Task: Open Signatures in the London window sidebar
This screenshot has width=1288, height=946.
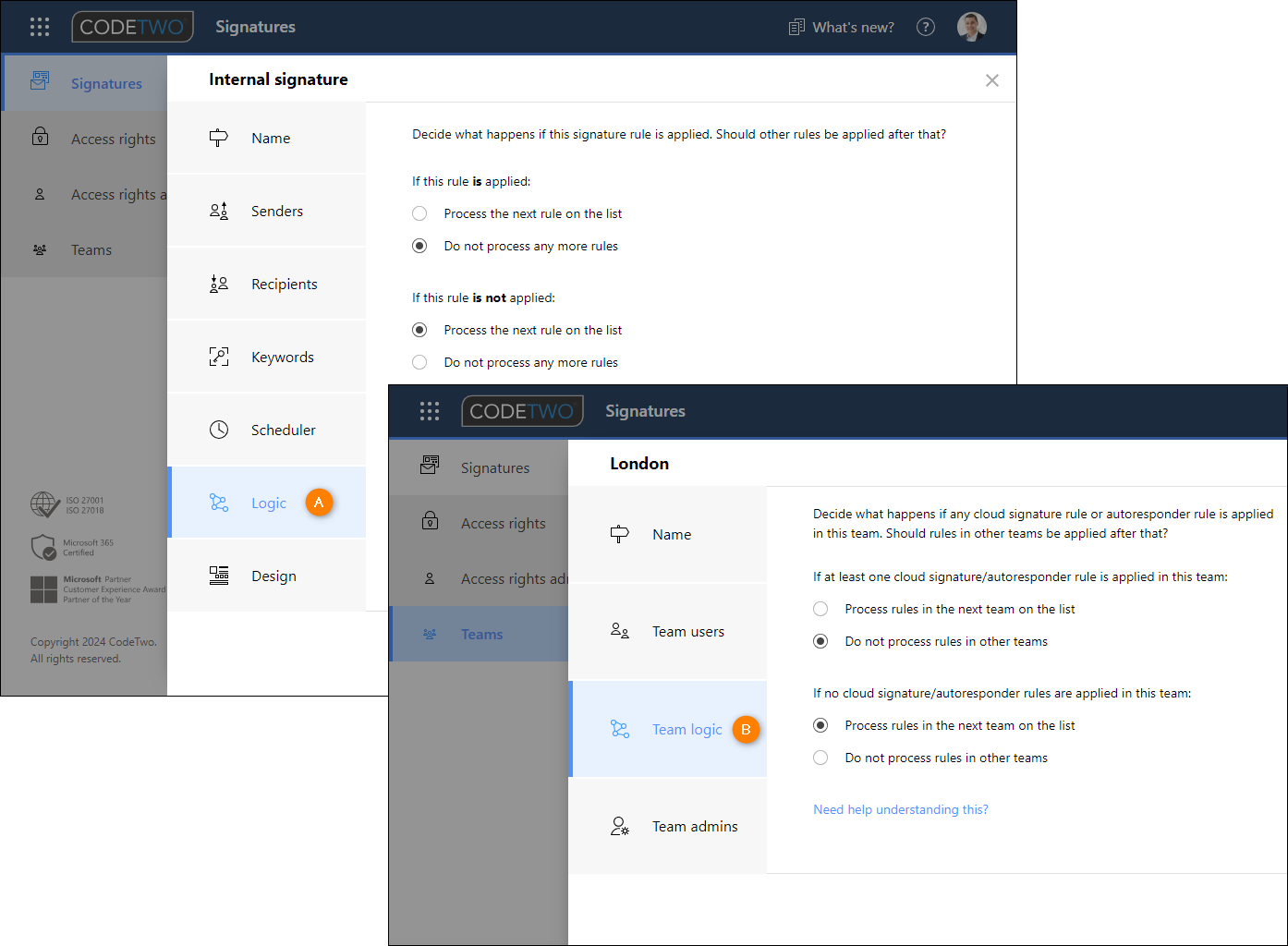Action: coord(479,467)
